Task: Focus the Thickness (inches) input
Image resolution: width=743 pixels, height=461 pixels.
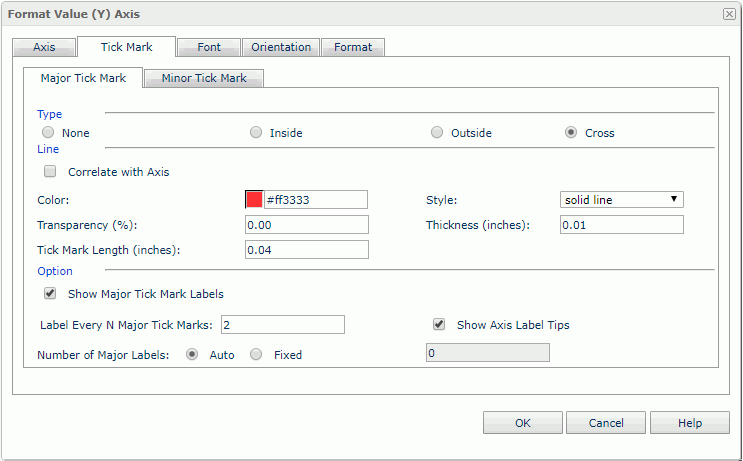Action: click(x=621, y=225)
